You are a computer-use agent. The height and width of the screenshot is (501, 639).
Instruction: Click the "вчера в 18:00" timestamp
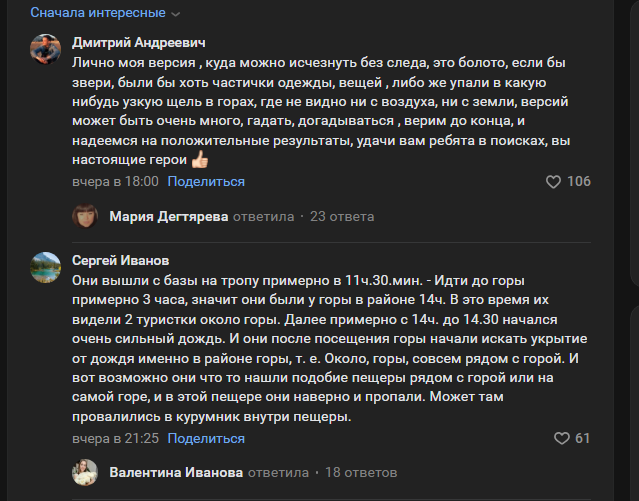(115, 182)
